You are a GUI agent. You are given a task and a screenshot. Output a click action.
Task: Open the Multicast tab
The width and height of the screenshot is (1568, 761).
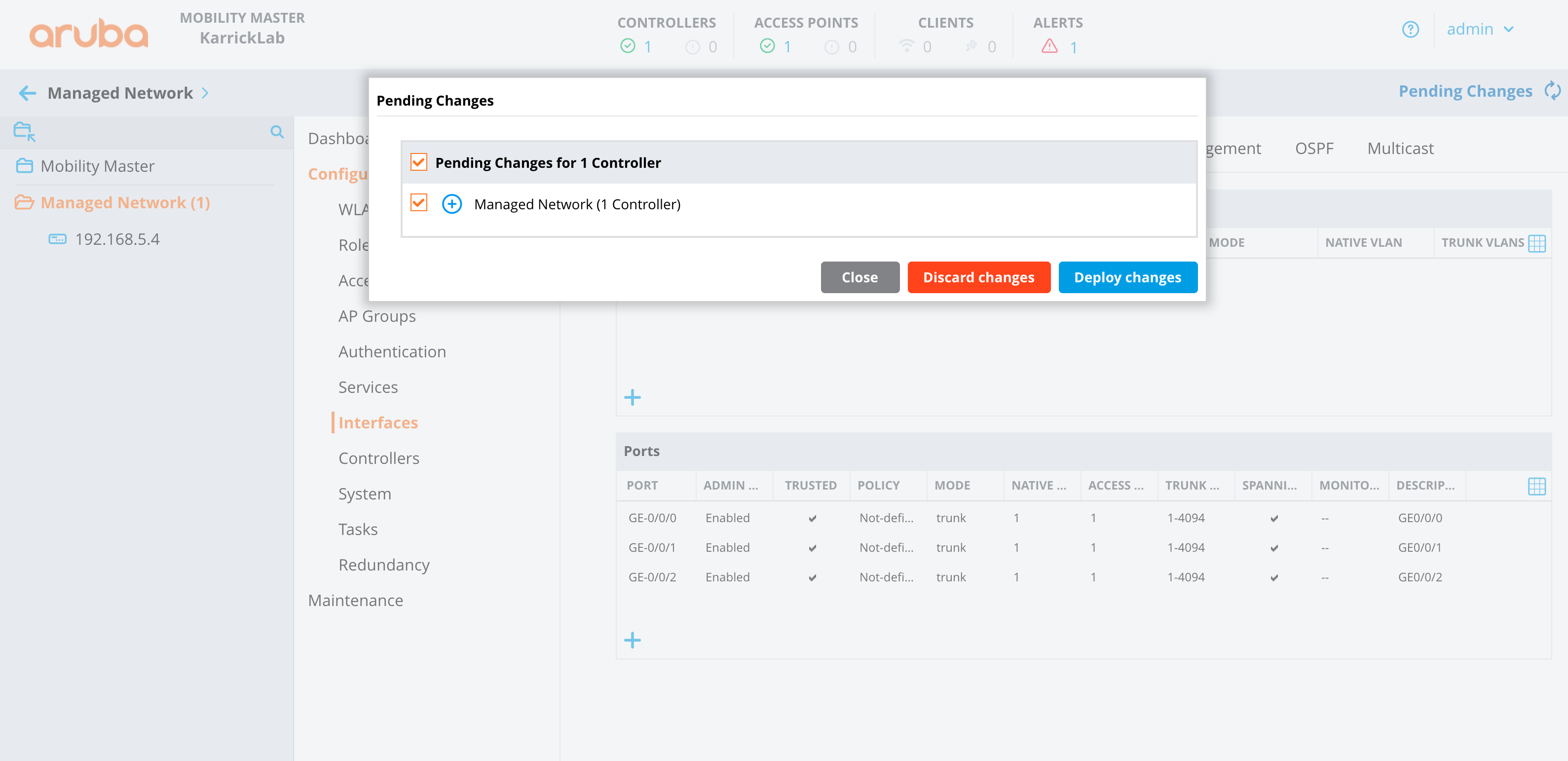1400,149
